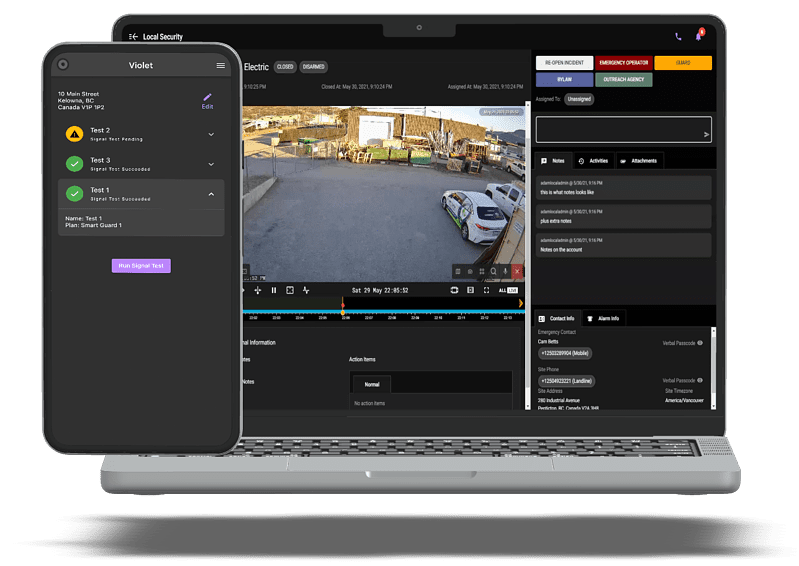The height and width of the screenshot is (566, 799).
Task: Click the blue recording timeline bar
Action: 383,312
